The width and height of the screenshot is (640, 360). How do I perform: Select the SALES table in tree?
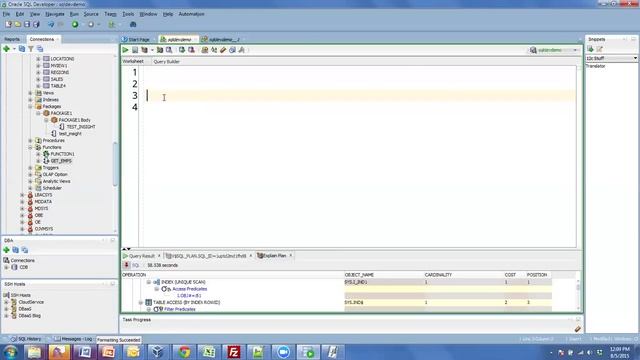point(57,79)
